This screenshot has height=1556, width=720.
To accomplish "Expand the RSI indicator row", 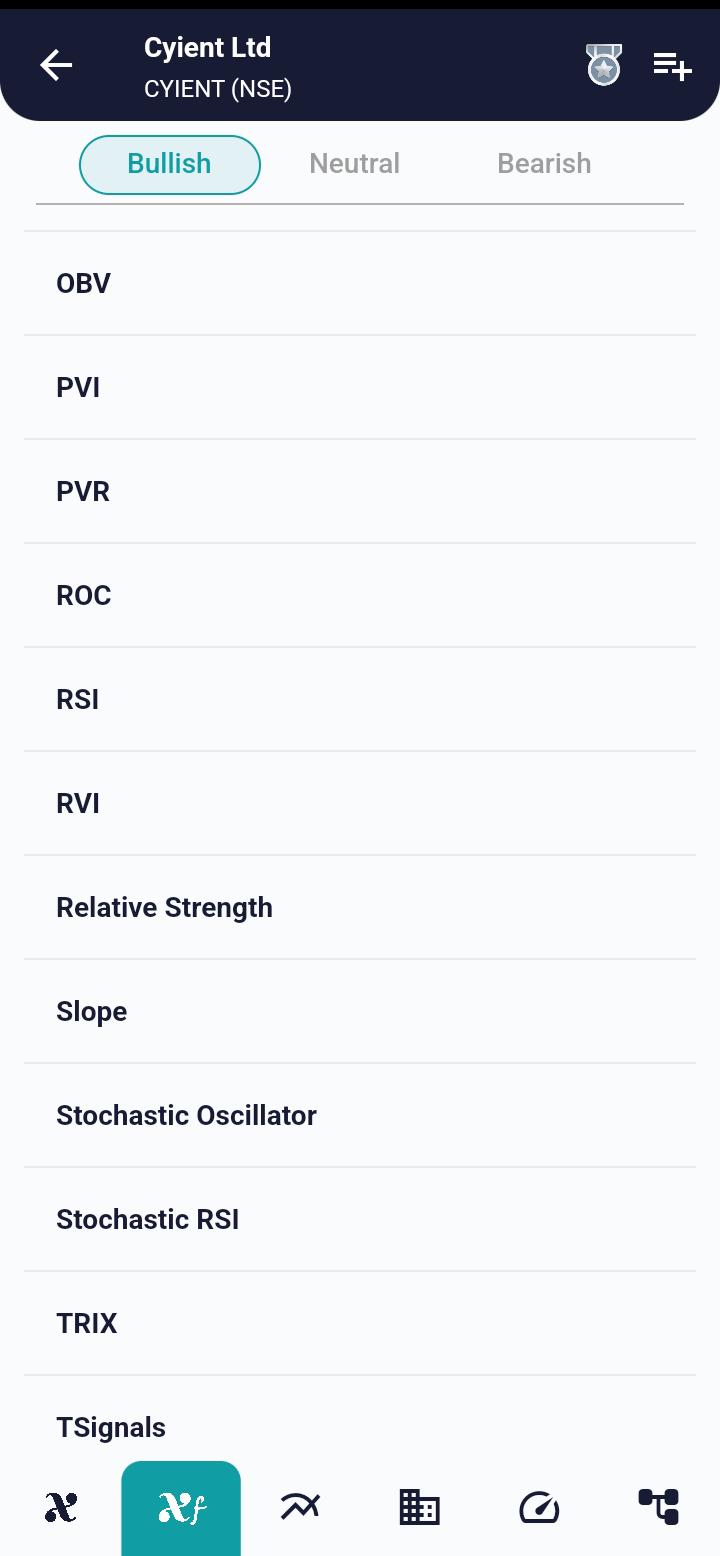I will click(360, 699).
